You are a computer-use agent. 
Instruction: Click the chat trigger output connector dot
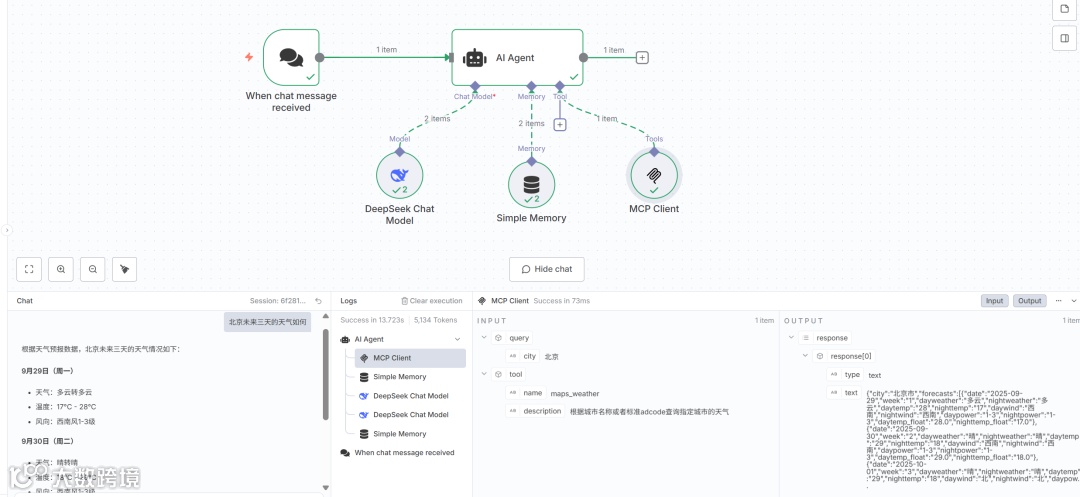[x=320, y=58]
